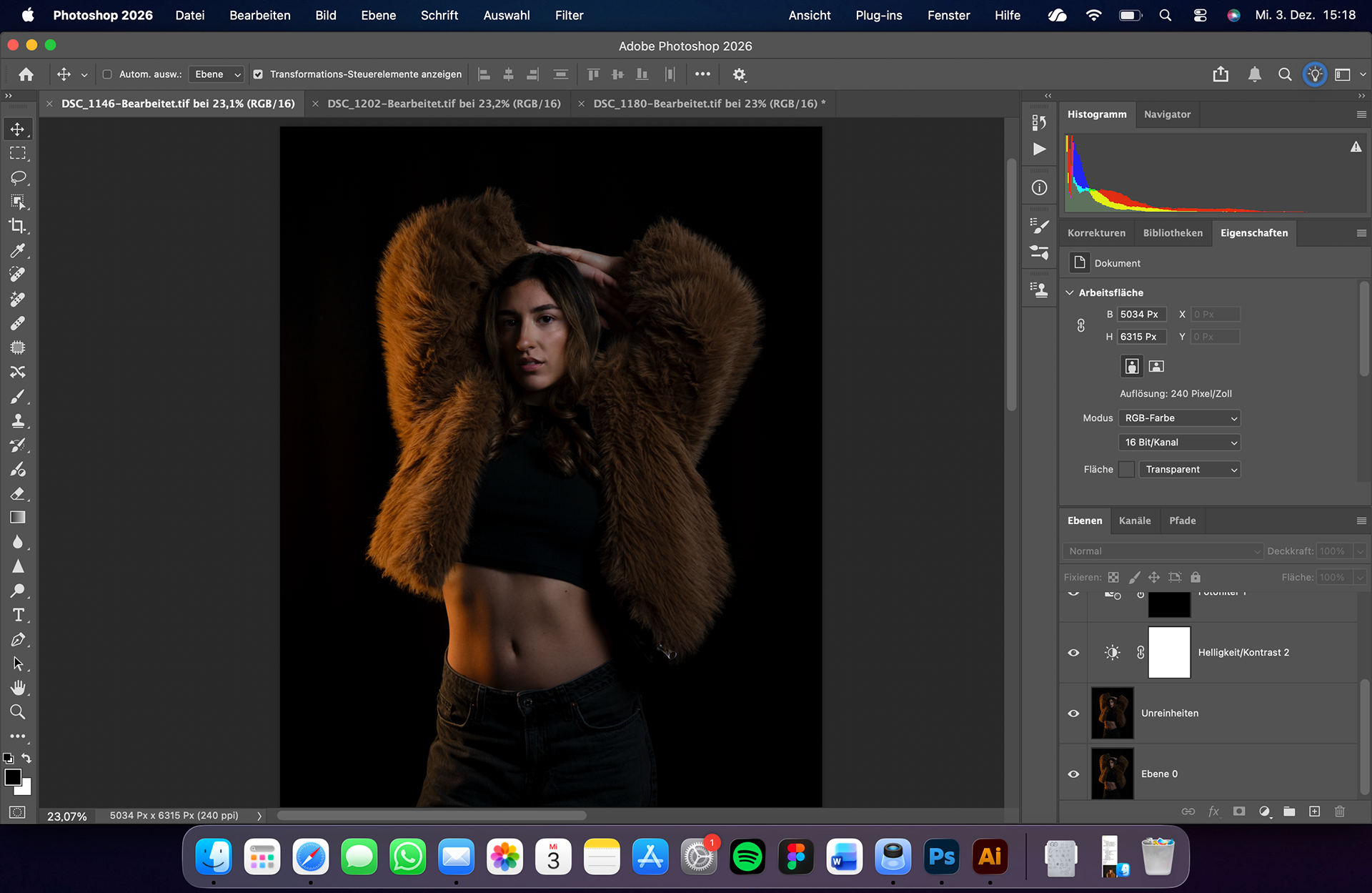
Task: Select the Crop tool
Action: pos(18,226)
